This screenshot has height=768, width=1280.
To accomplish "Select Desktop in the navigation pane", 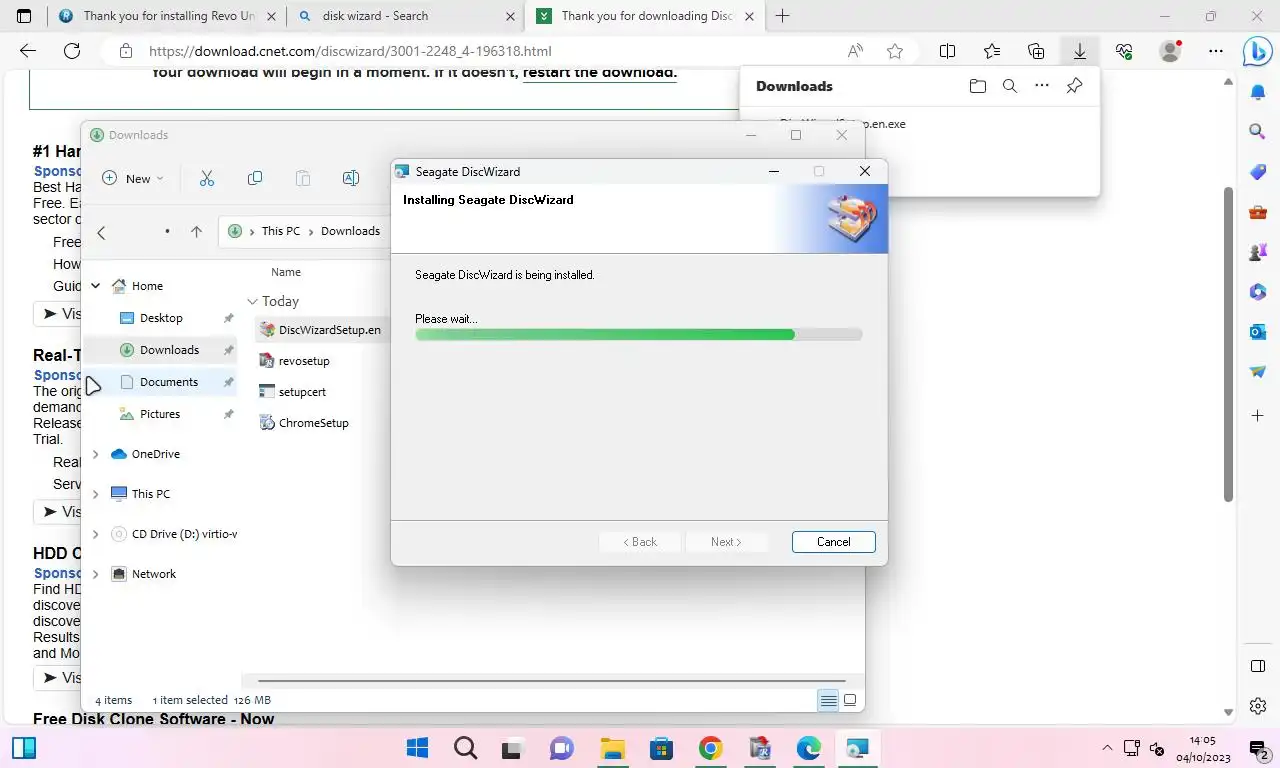I will [x=161, y=318].
